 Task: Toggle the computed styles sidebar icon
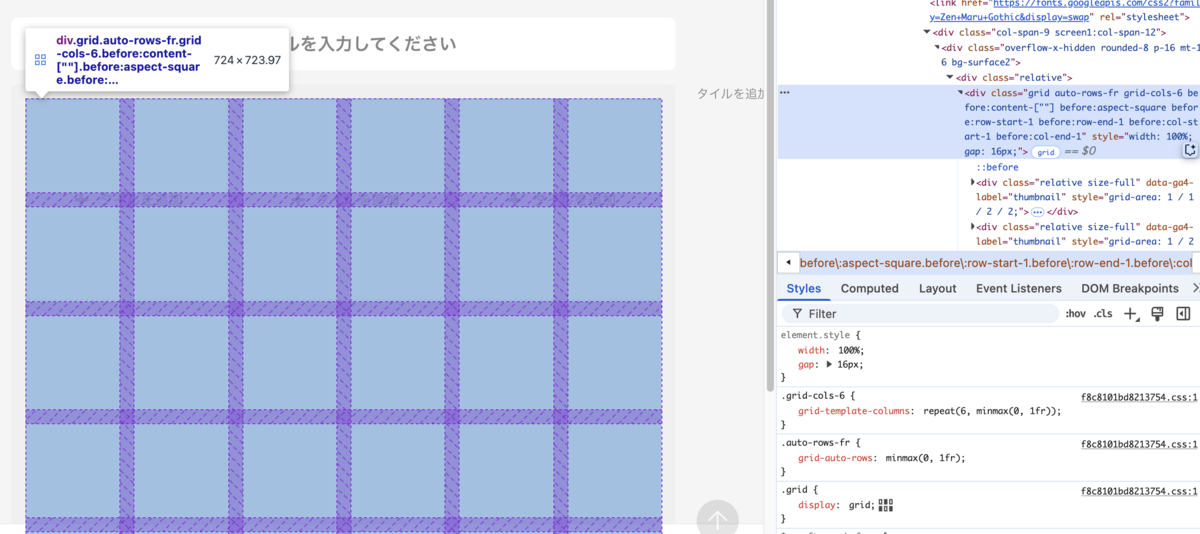pos(1183,314)
